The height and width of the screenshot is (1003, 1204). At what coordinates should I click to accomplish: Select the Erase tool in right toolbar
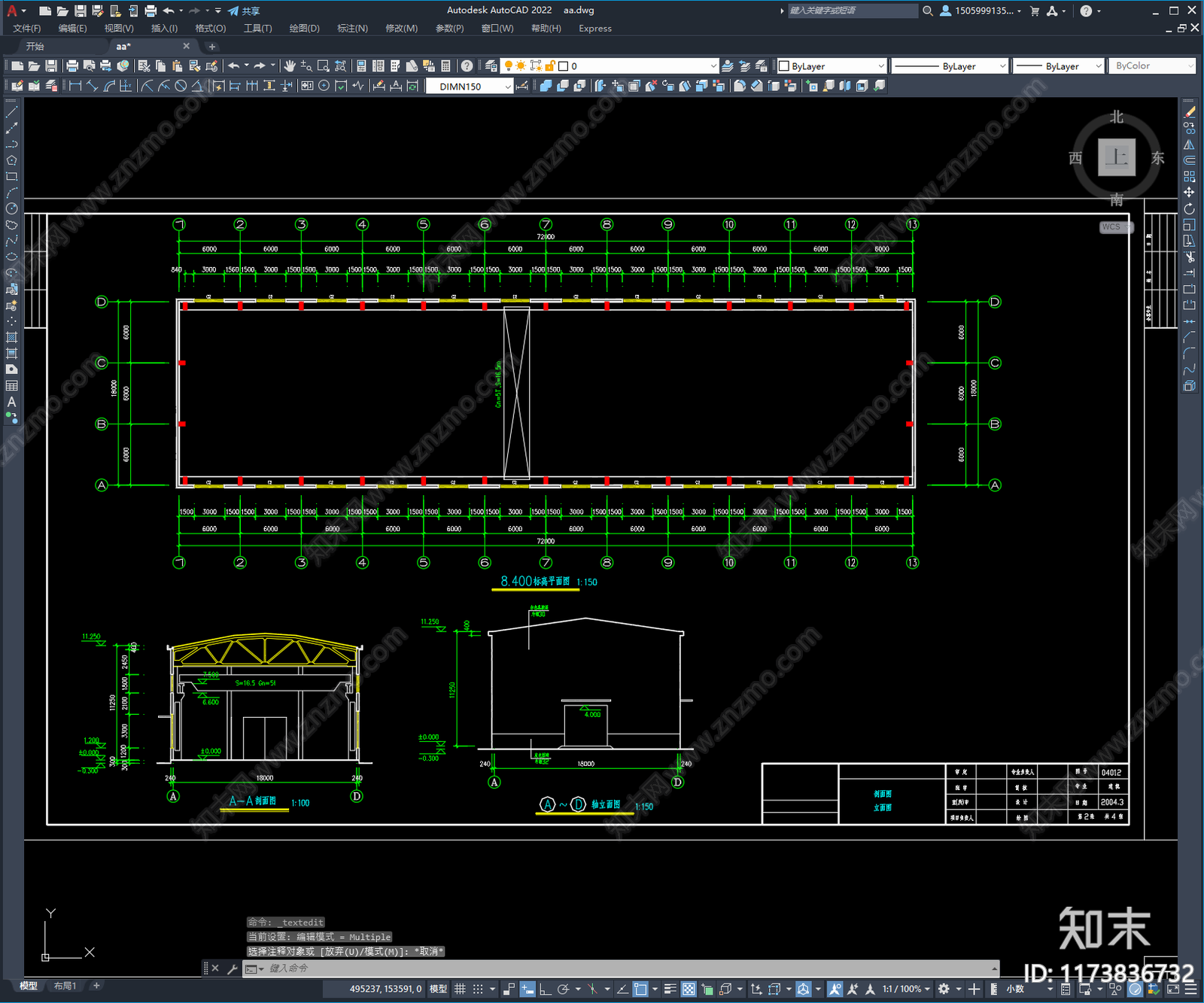click(x=1189, y=112)
